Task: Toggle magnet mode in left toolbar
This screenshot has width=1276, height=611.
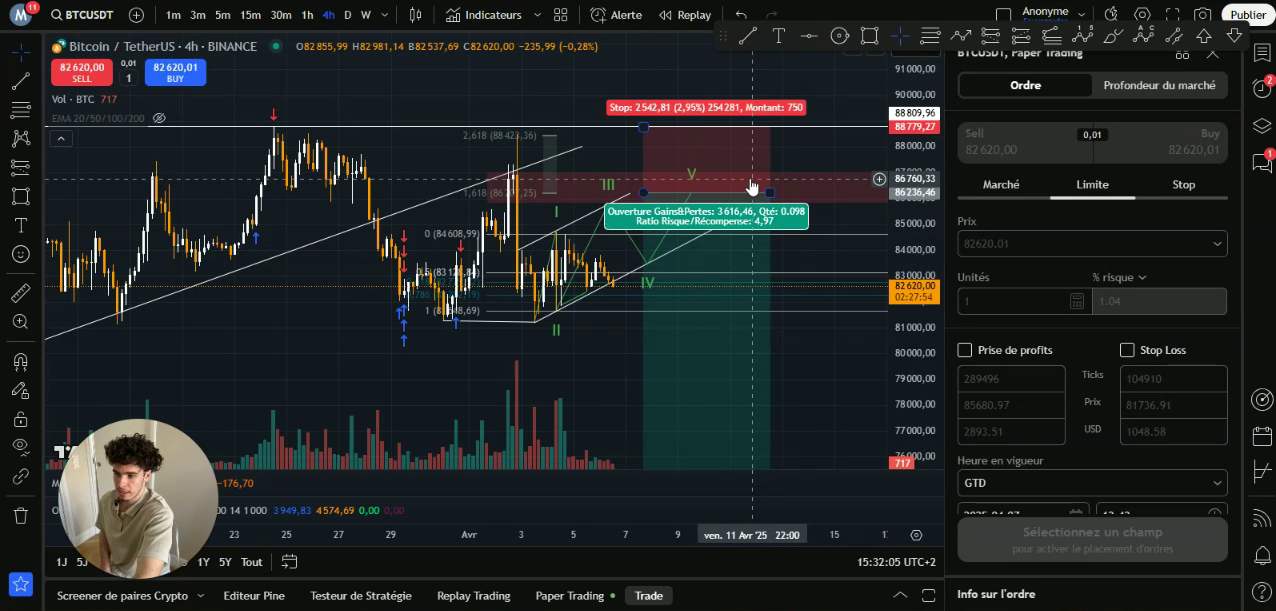Action: [x=20, y=361]
